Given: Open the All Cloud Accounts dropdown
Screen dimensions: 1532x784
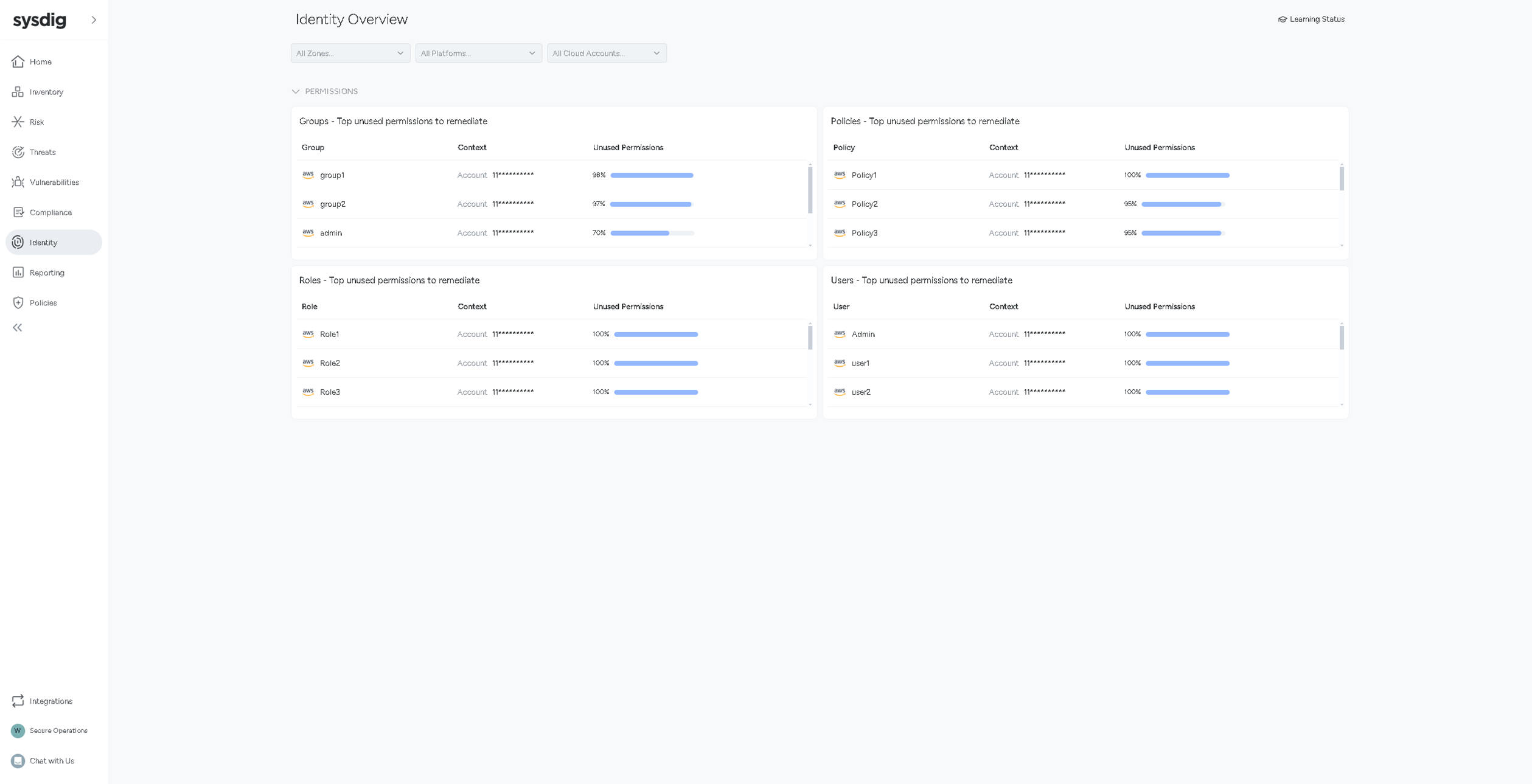Looking at the screenshot, I should point(607,53).
